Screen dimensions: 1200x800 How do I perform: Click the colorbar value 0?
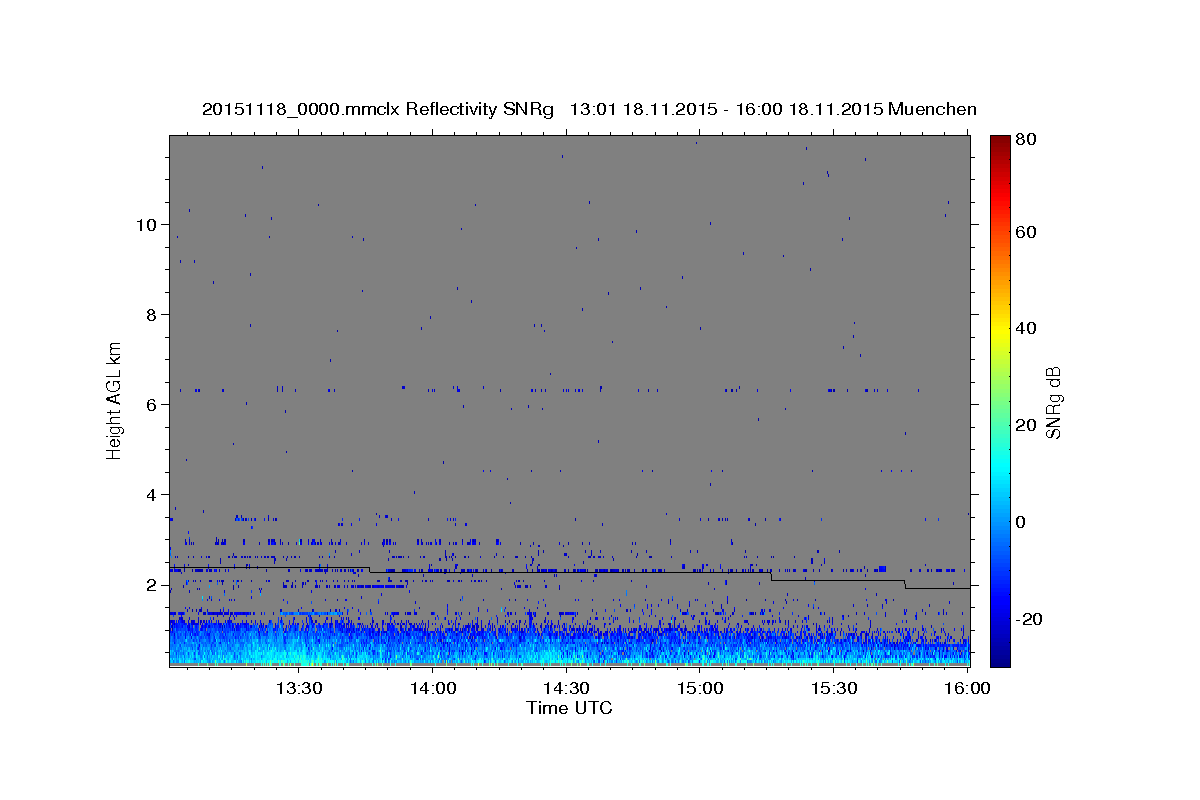(1023, 522)
